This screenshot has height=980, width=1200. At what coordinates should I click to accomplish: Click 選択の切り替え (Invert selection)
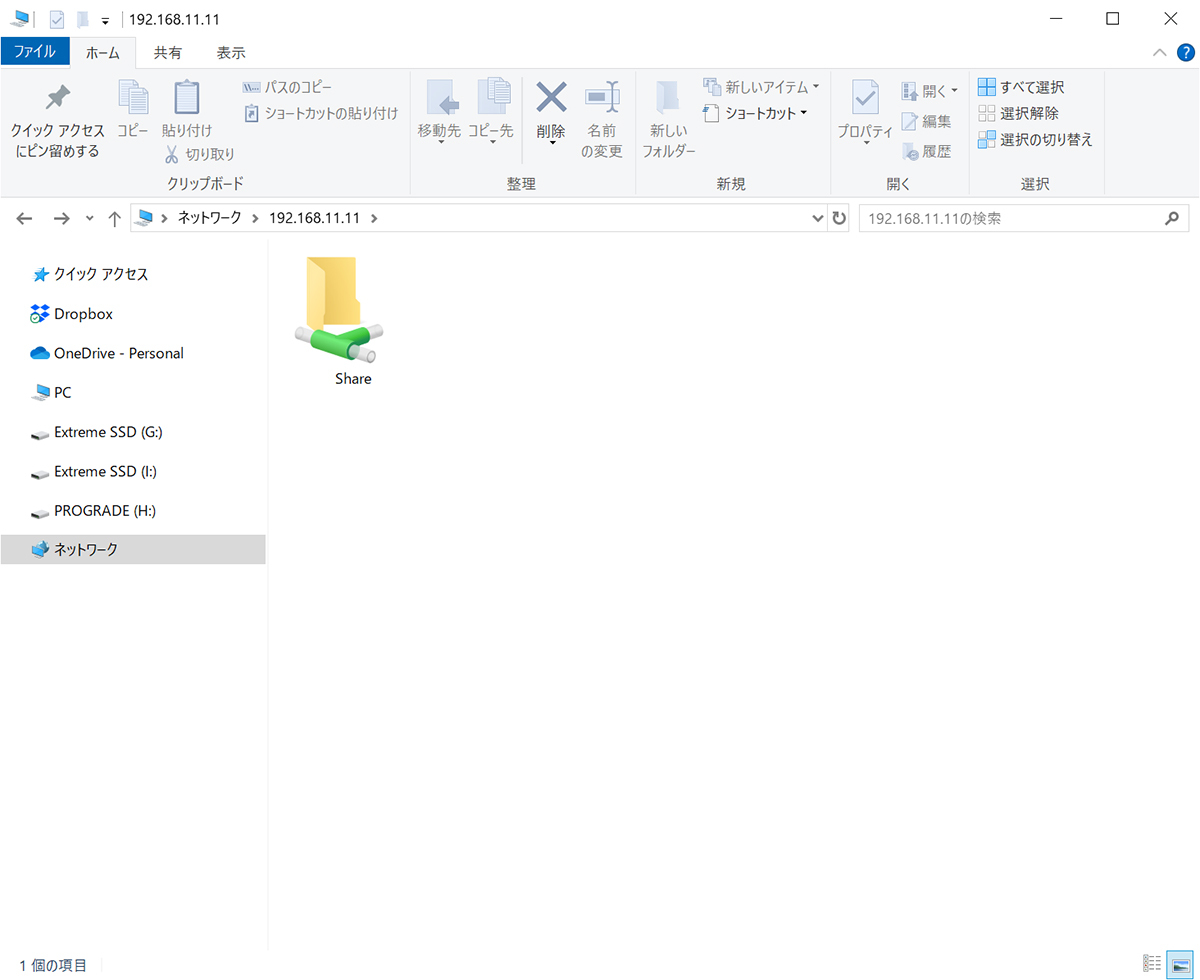point(1035,139)
